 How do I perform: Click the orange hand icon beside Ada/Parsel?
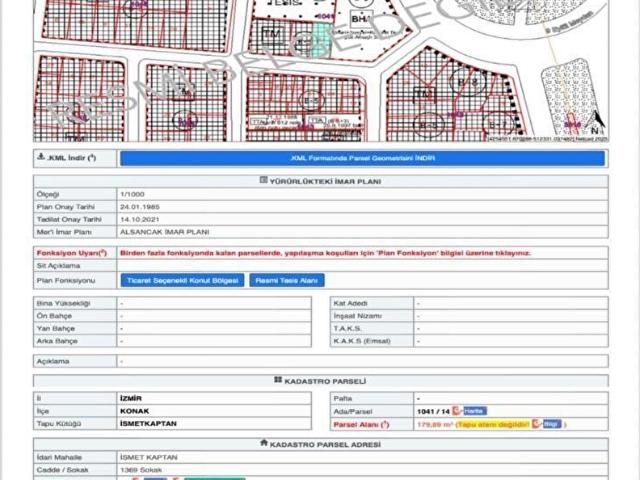(456, 411)
